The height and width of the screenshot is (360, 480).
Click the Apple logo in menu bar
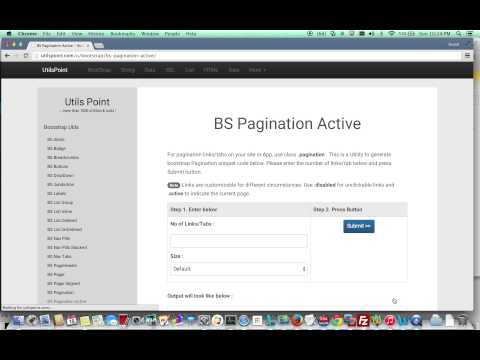(x=9, y=34)
